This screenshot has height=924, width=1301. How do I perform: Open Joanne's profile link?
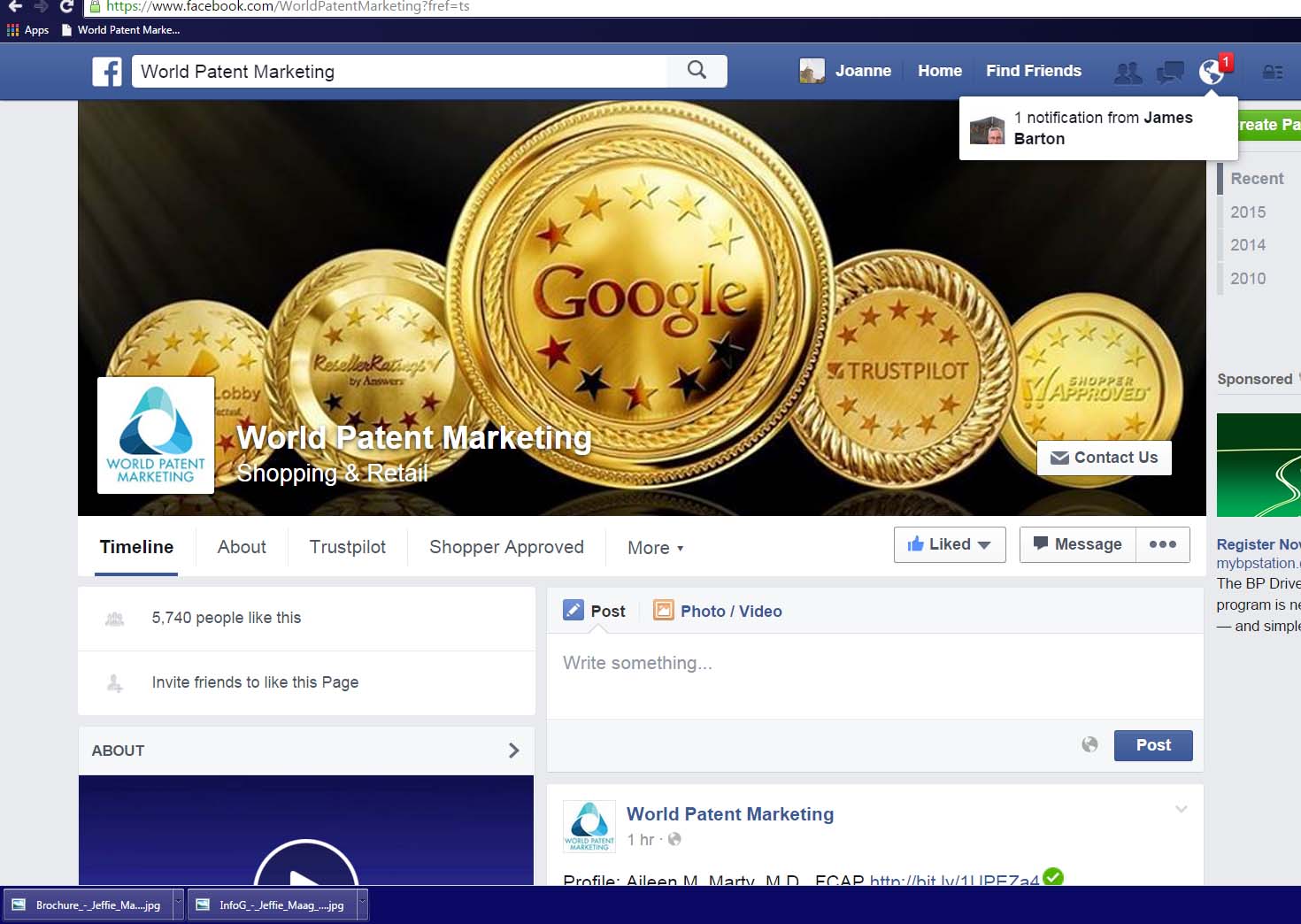coord(863,71)
